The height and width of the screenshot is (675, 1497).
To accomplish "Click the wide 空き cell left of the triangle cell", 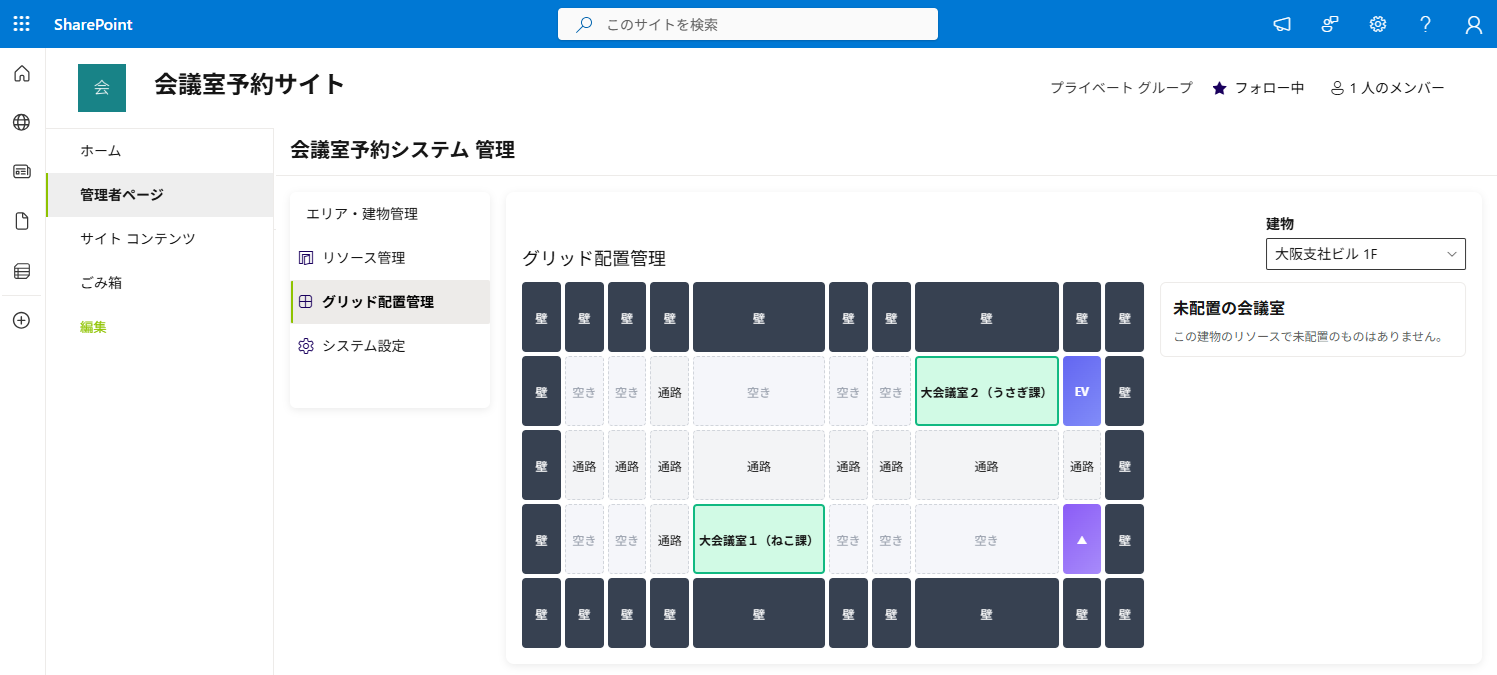I will pyautogui.click(x=987, y=539).
